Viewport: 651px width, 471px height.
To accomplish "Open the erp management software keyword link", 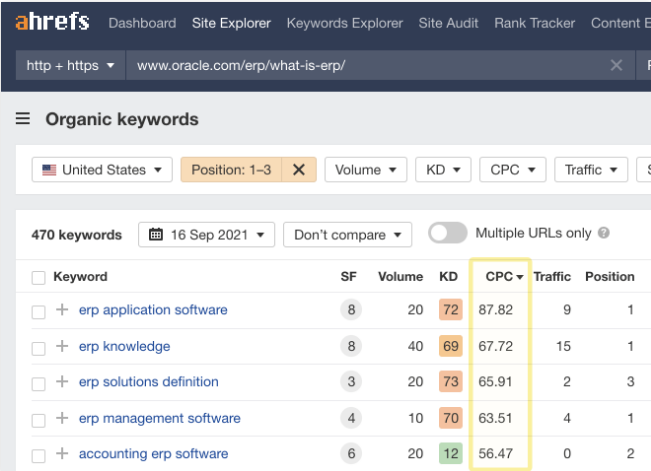I will coord(160,418).
